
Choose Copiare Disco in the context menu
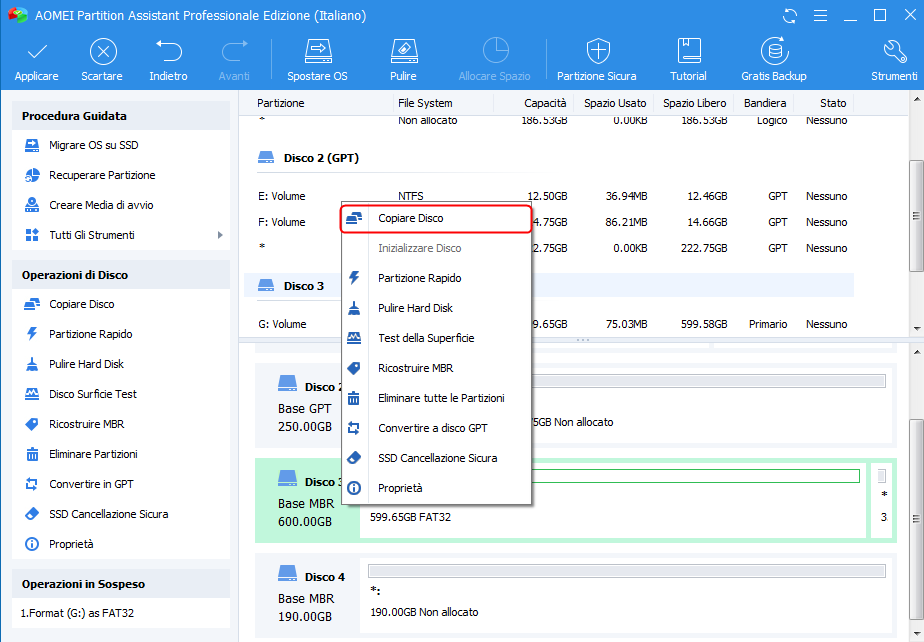(x=410, y=218)
